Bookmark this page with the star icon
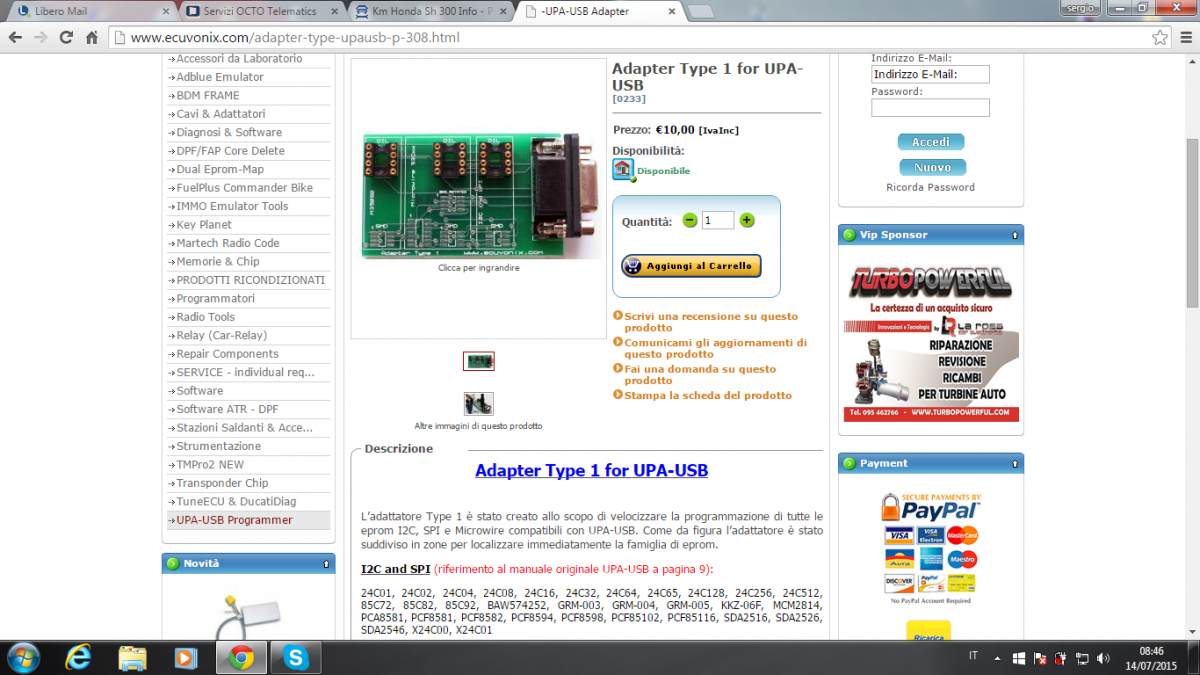The height and width of the screenshot is (675, 1200). tap(1159, 38)
